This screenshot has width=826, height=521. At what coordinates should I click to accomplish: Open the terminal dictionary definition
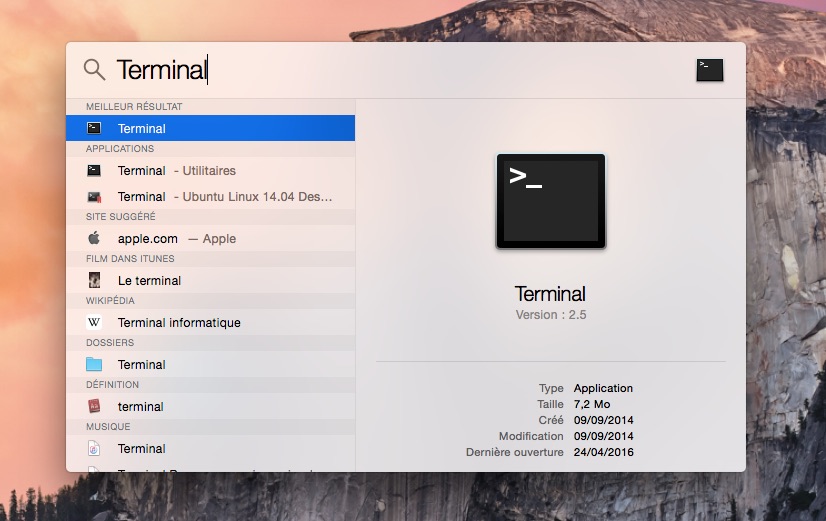pyautogui.click(x=210, y=407)
